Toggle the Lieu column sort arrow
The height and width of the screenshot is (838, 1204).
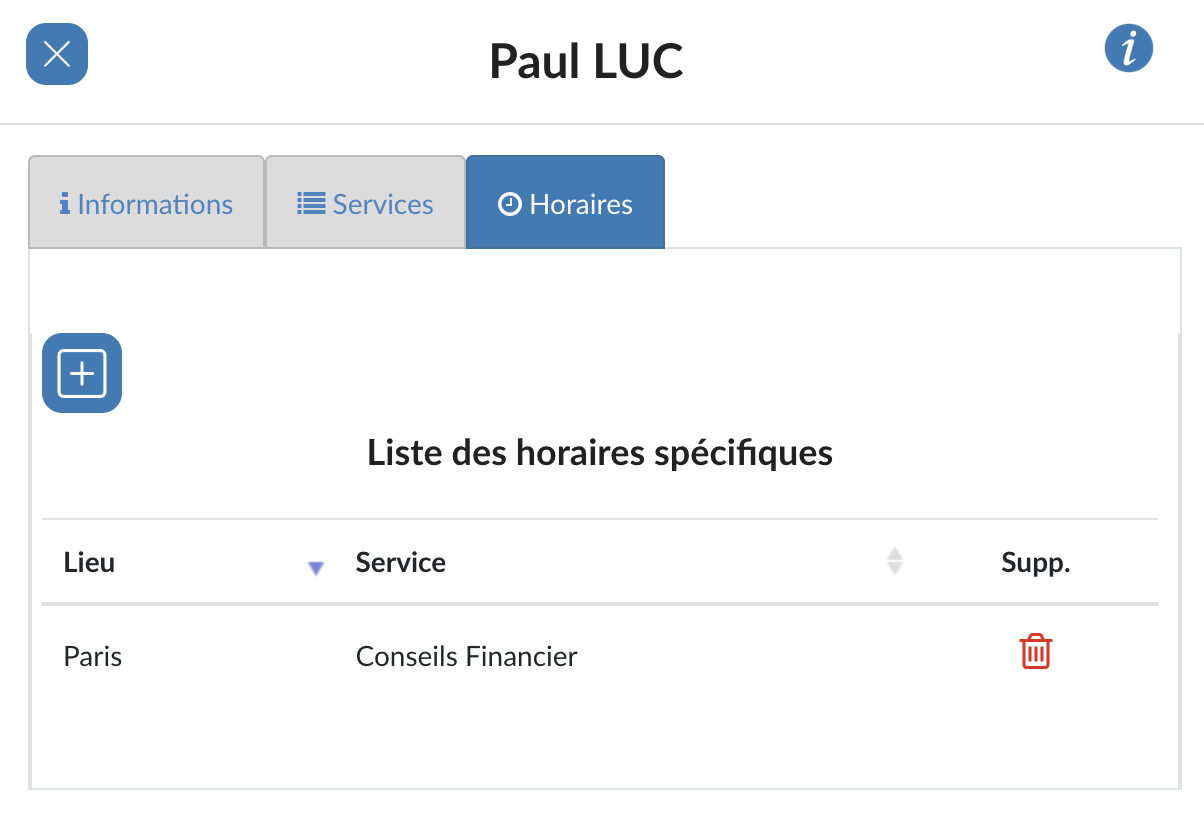click(316, 568)
